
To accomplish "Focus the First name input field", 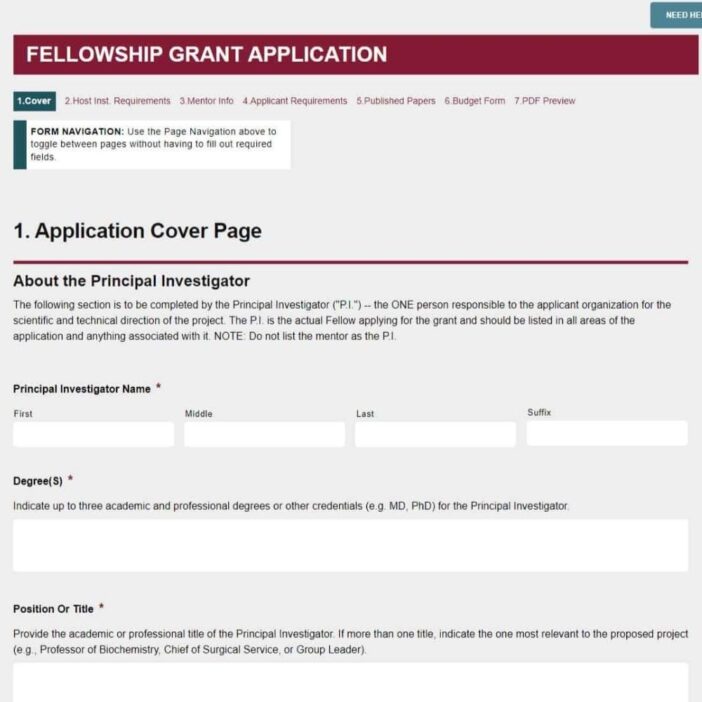I will (94, 434).
